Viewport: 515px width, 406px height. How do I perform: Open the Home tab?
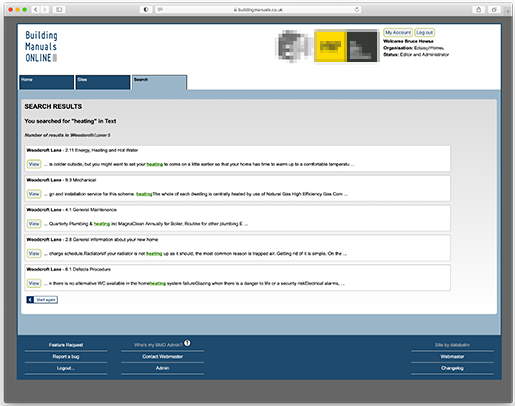(47, 82)
